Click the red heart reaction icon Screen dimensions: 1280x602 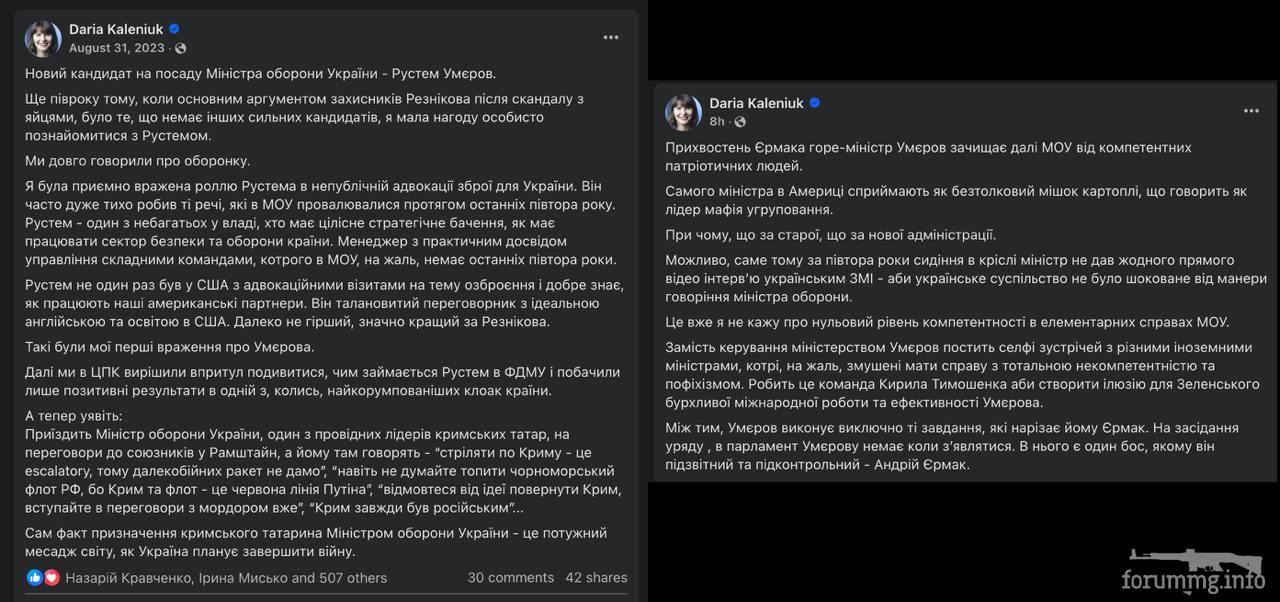tap(51, 578)
